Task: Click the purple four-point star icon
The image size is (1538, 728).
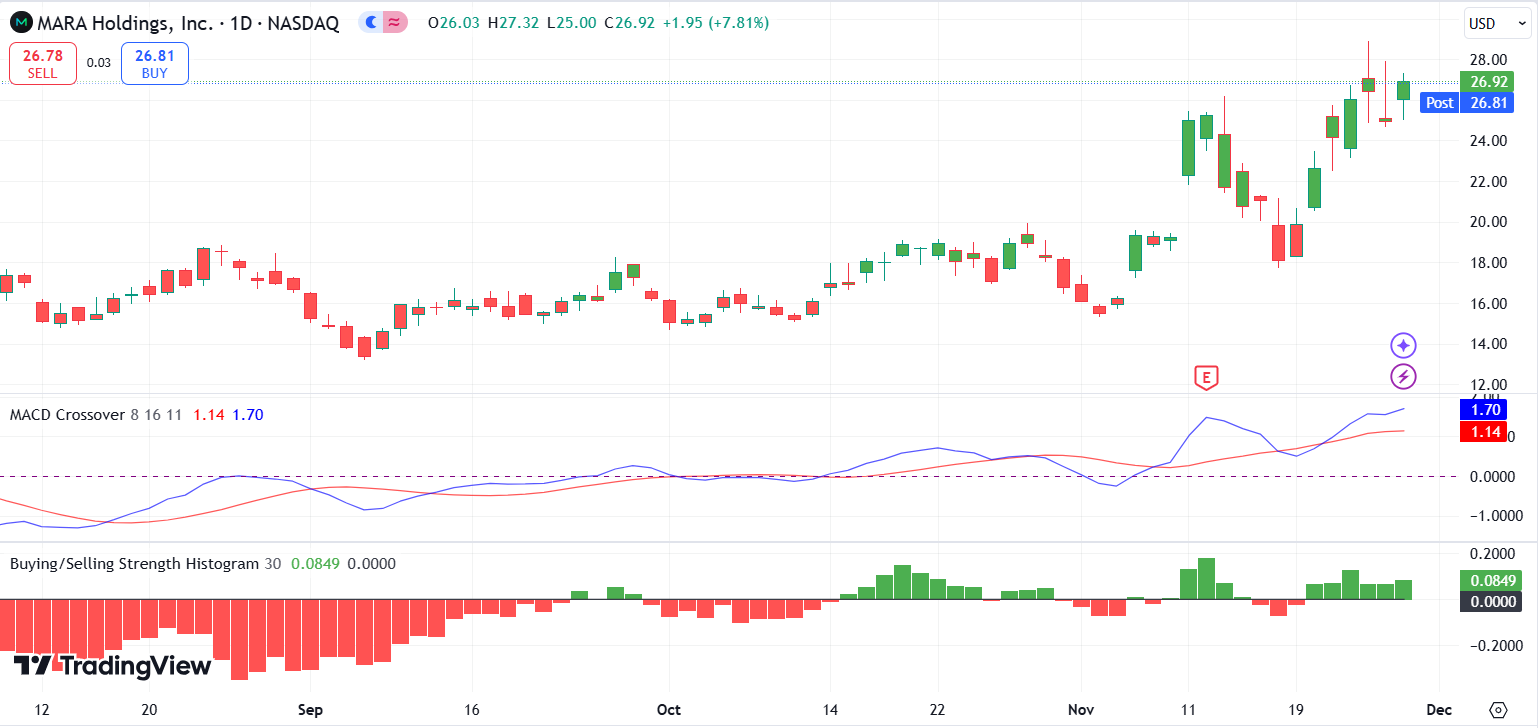Action: click(x=1404, y=346)
